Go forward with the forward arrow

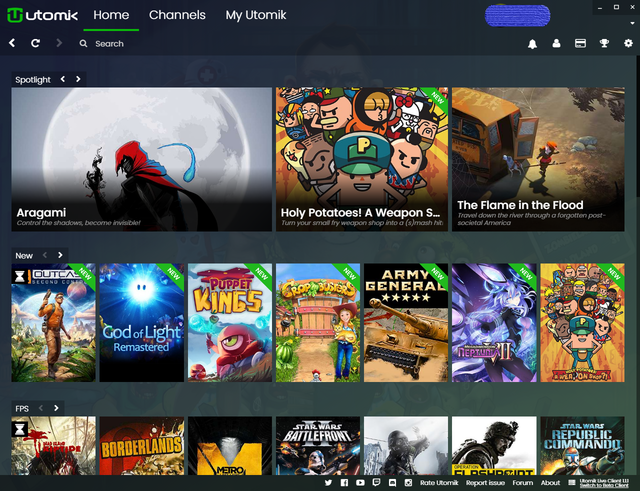coord(59,43)
